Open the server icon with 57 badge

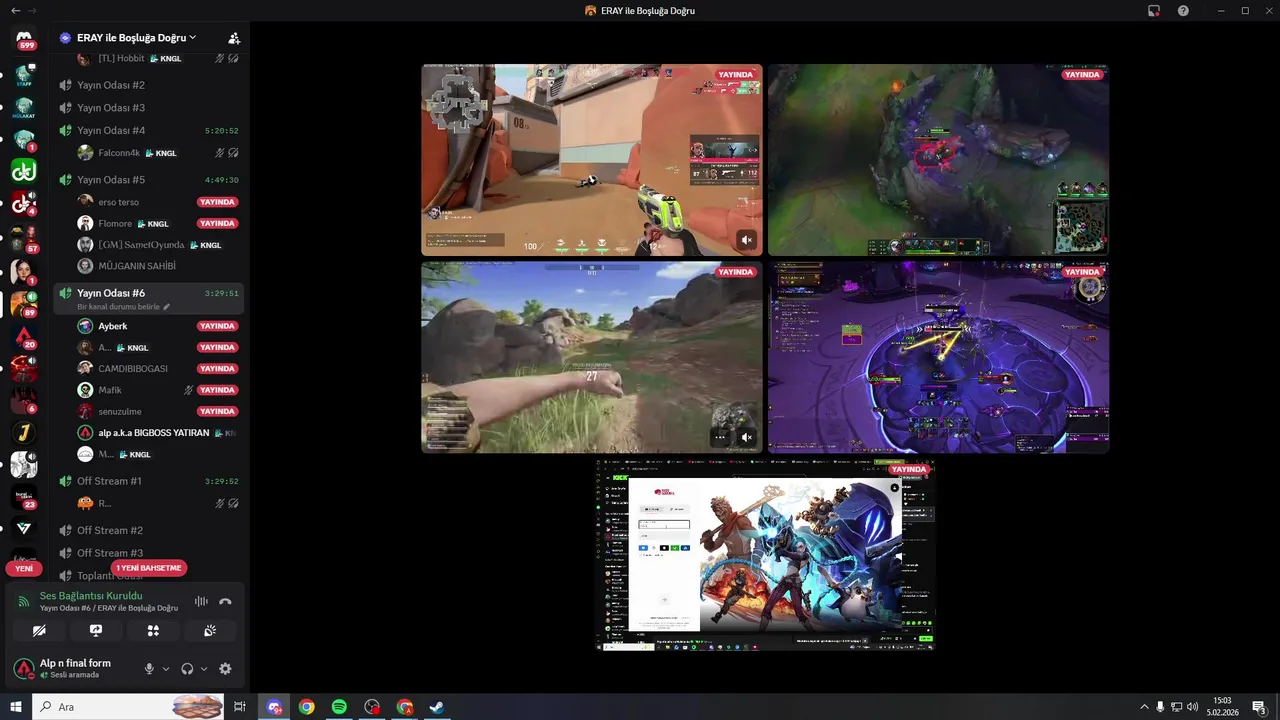click(x=24, y=238)
